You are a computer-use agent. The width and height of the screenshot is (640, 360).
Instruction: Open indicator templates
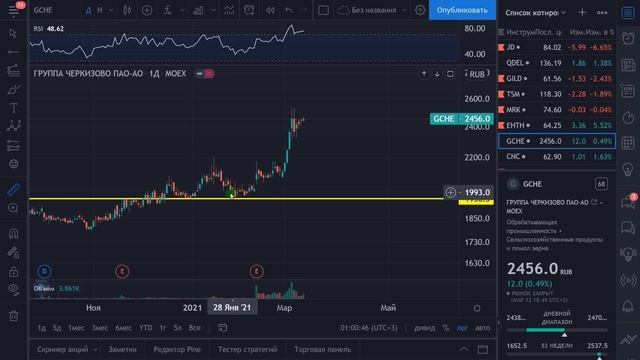coord(229,10)
